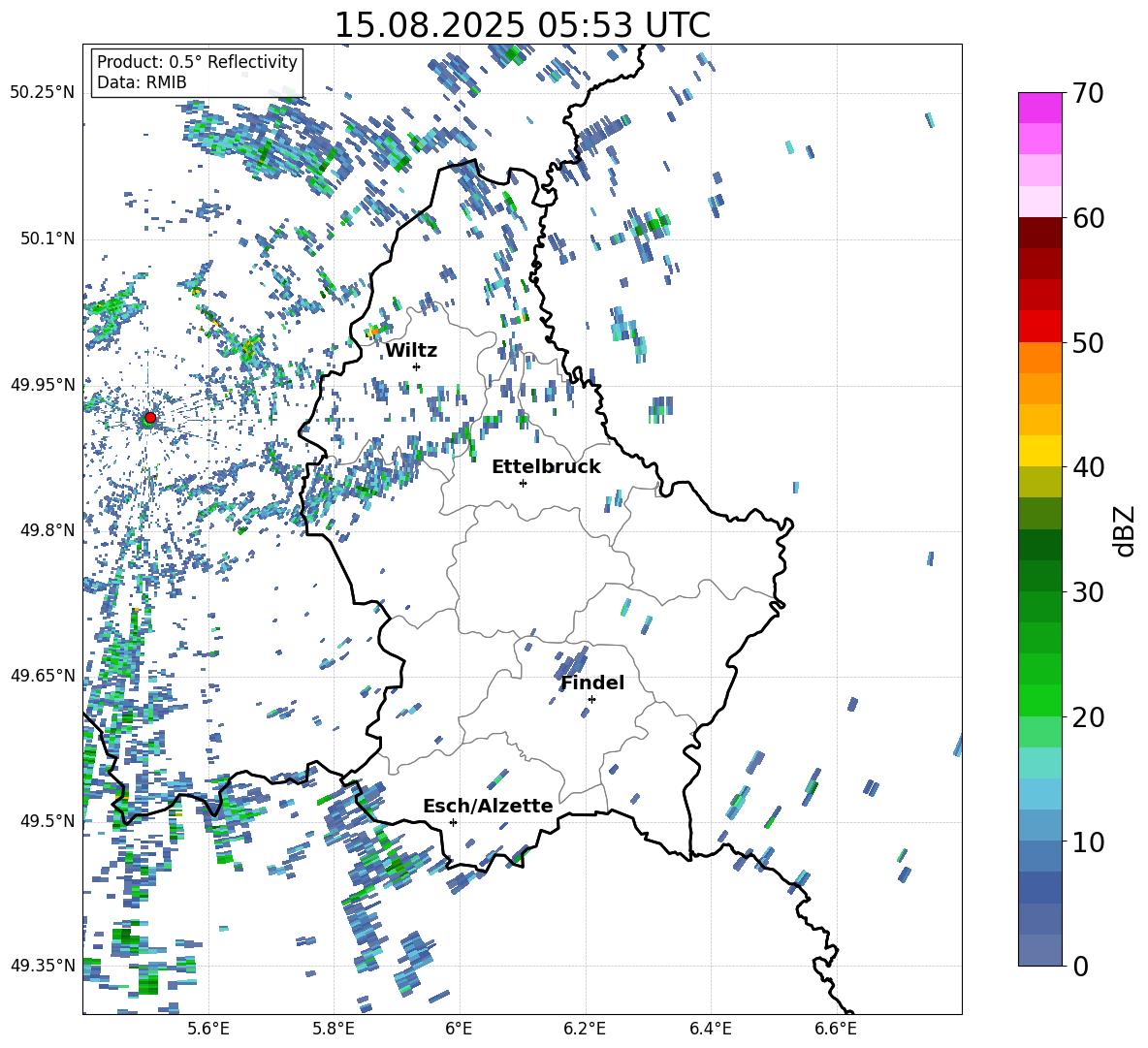This screenshot has height=1048, width=1148.
Task: Click the 49.5°N latitude label
Action: point(47,820)
